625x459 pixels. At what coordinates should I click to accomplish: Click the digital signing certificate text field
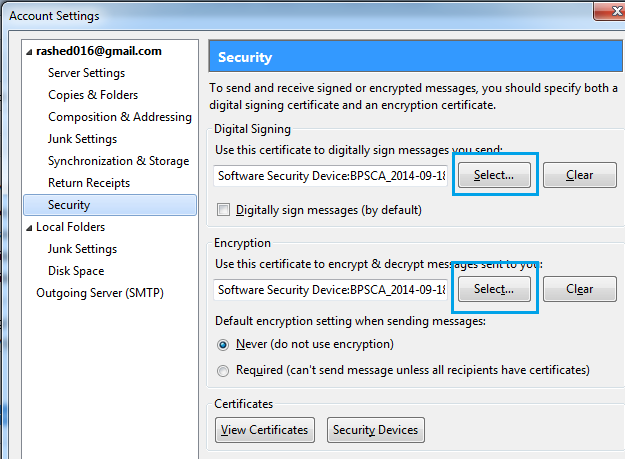[330, 176]
